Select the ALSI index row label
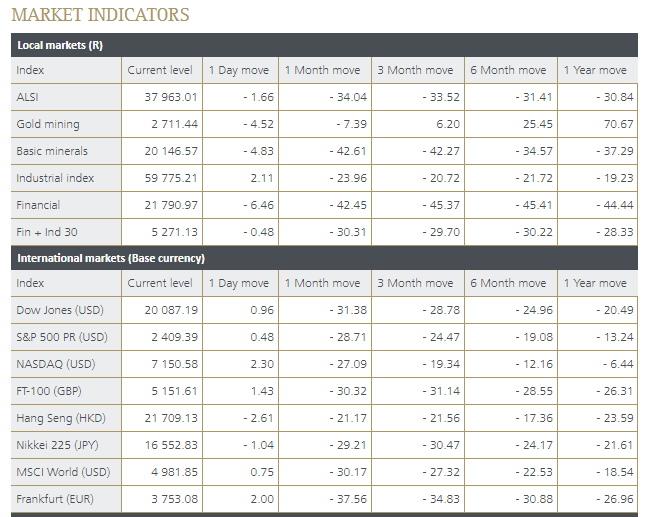 coord(28,97)
